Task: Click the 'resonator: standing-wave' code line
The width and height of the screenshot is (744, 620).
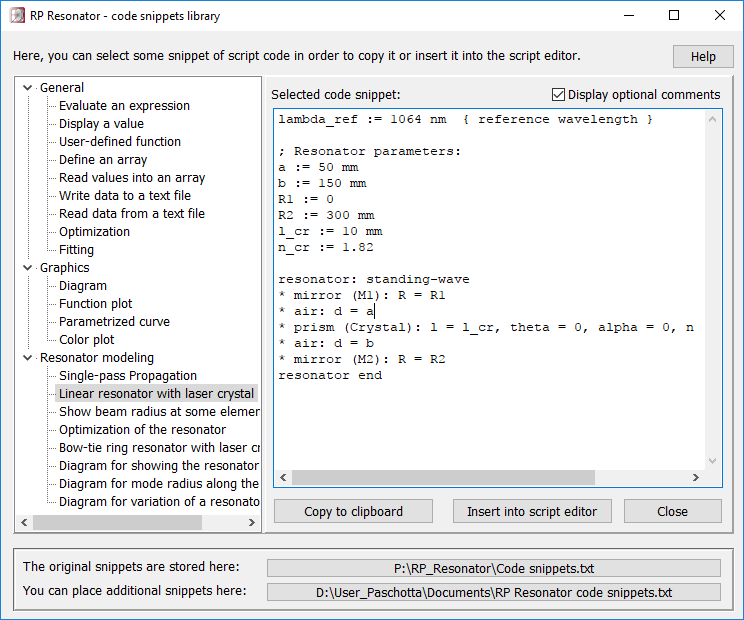Action: [373, 279]
